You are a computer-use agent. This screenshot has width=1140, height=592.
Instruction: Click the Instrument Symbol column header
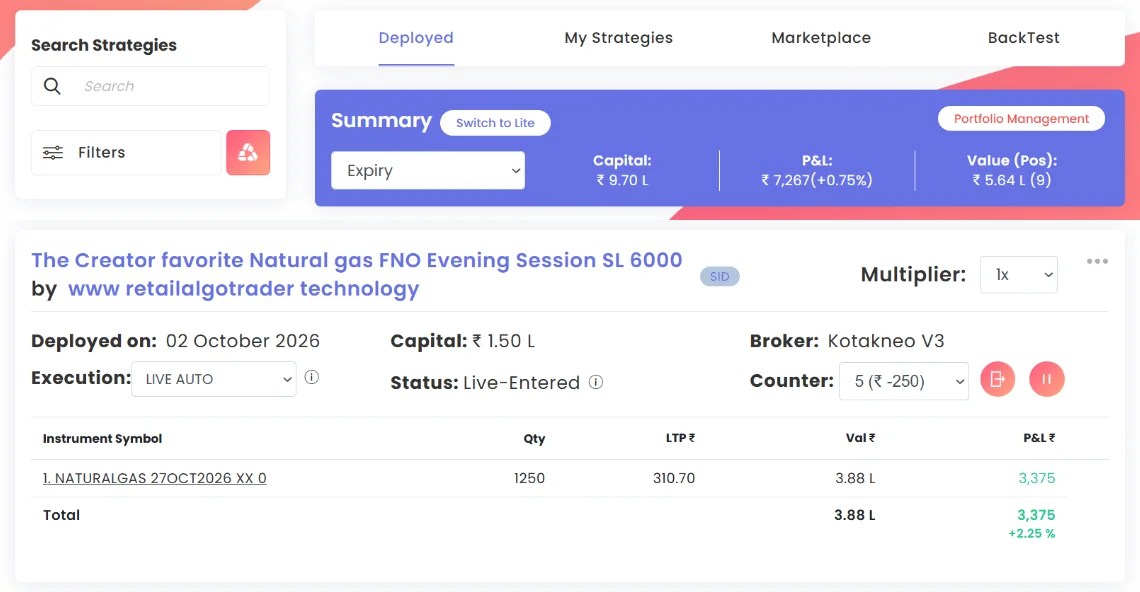103,439
